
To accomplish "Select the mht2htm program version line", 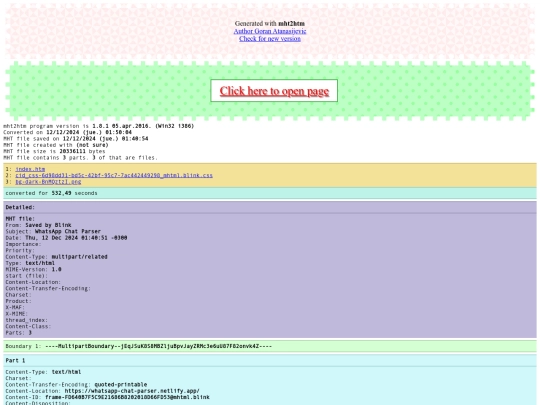I will [x=98, y=126].
